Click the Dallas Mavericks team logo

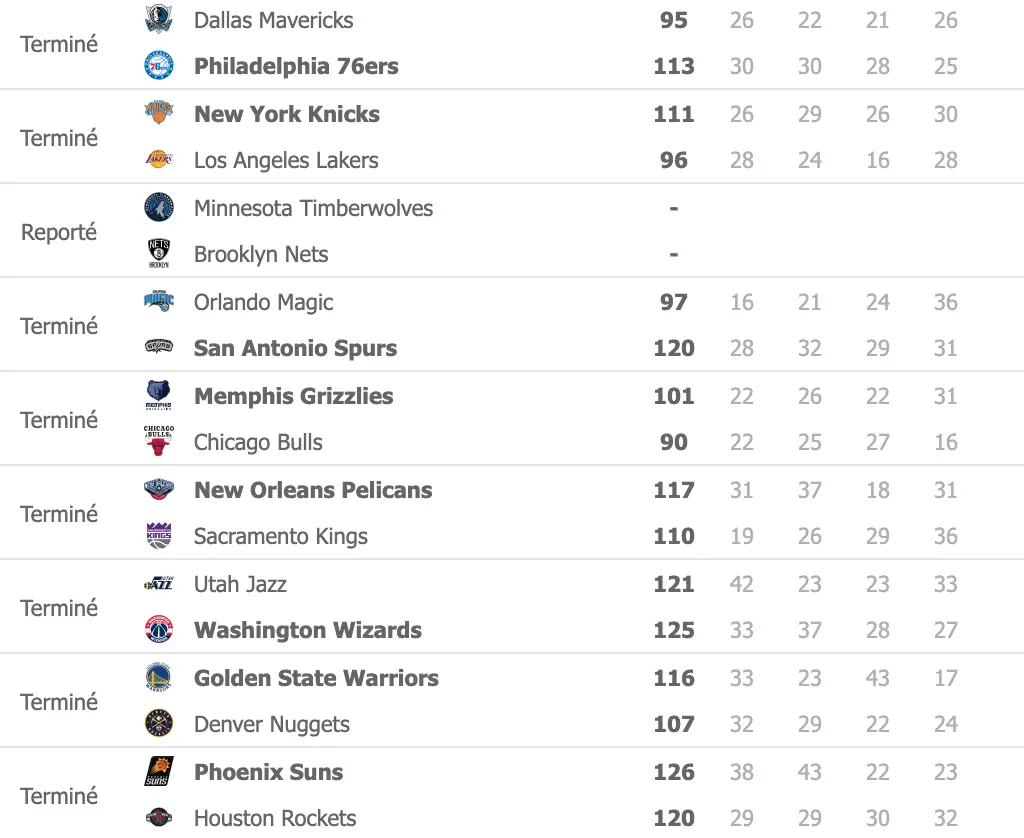[159, 20]
